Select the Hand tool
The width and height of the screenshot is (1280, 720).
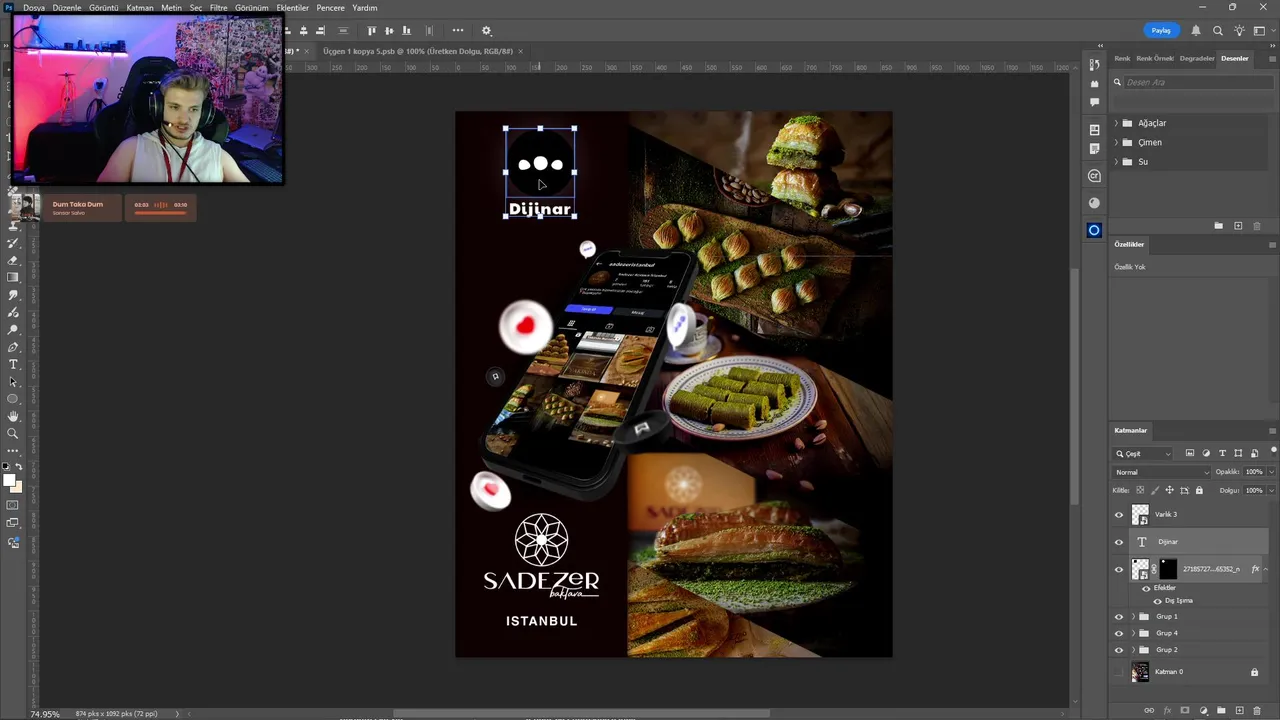13,416
